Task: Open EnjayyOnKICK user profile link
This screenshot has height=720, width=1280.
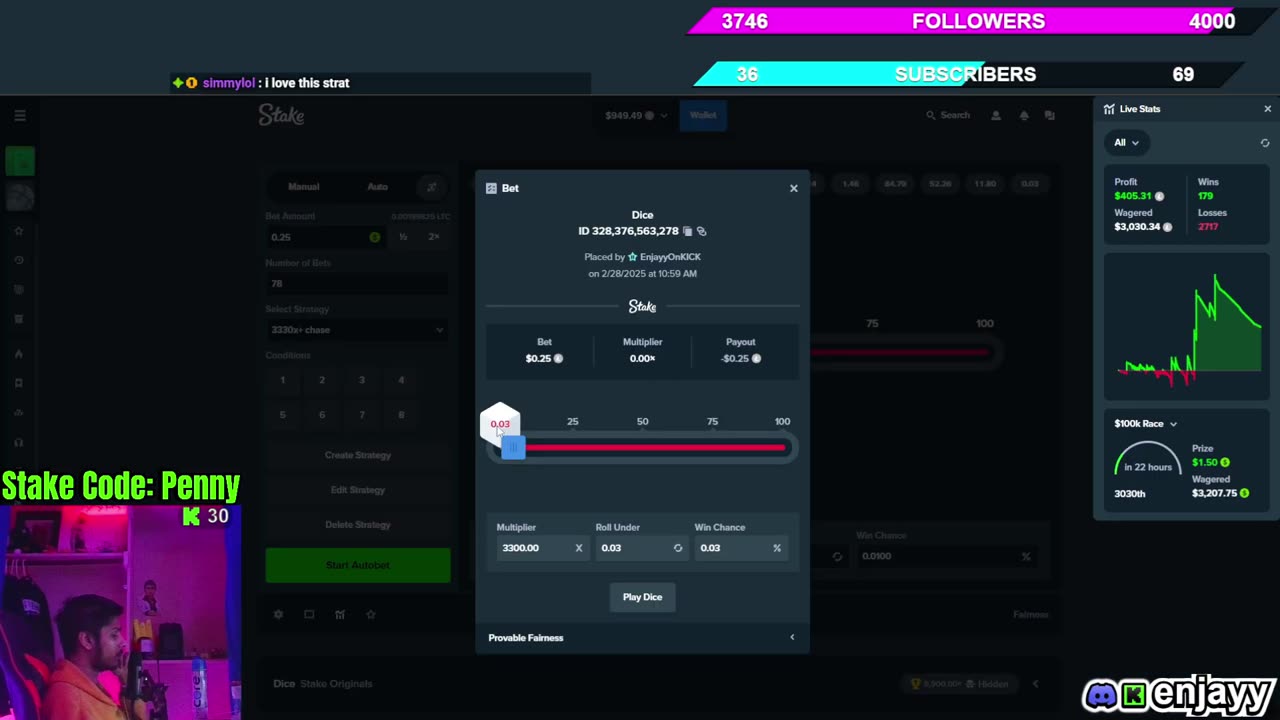Action: (670, 257)
